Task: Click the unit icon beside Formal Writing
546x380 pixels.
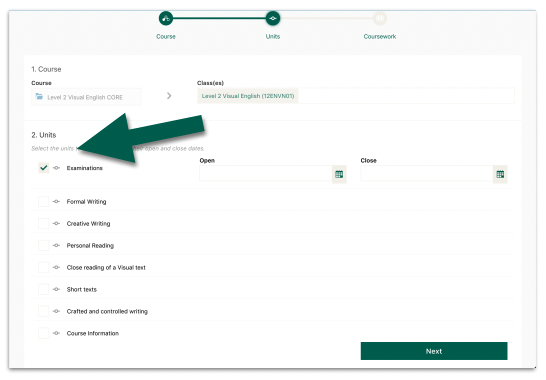Action: pyautogui.click(x=56, y=201)
